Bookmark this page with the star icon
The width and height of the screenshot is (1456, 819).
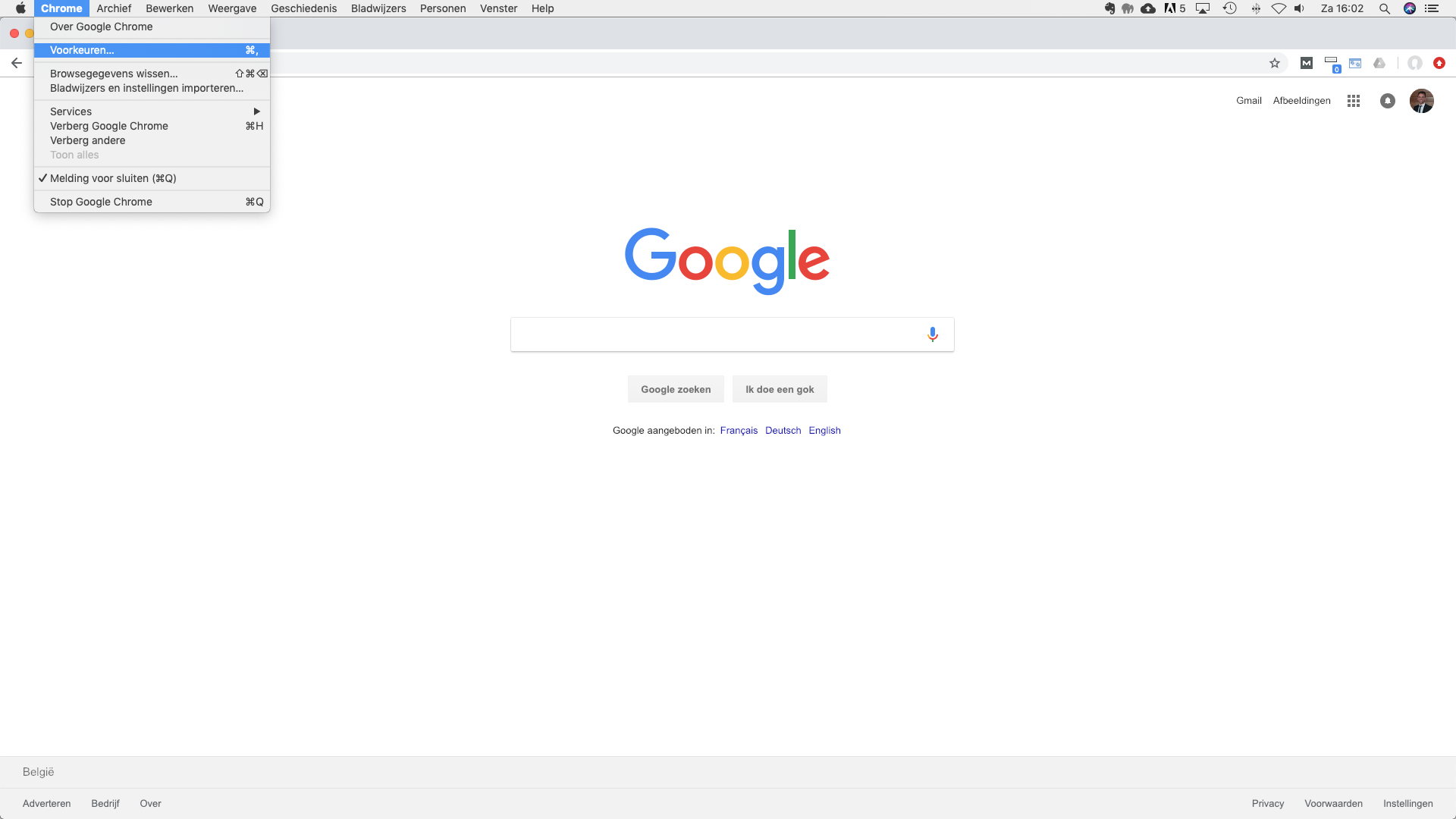click(1275, 63)
